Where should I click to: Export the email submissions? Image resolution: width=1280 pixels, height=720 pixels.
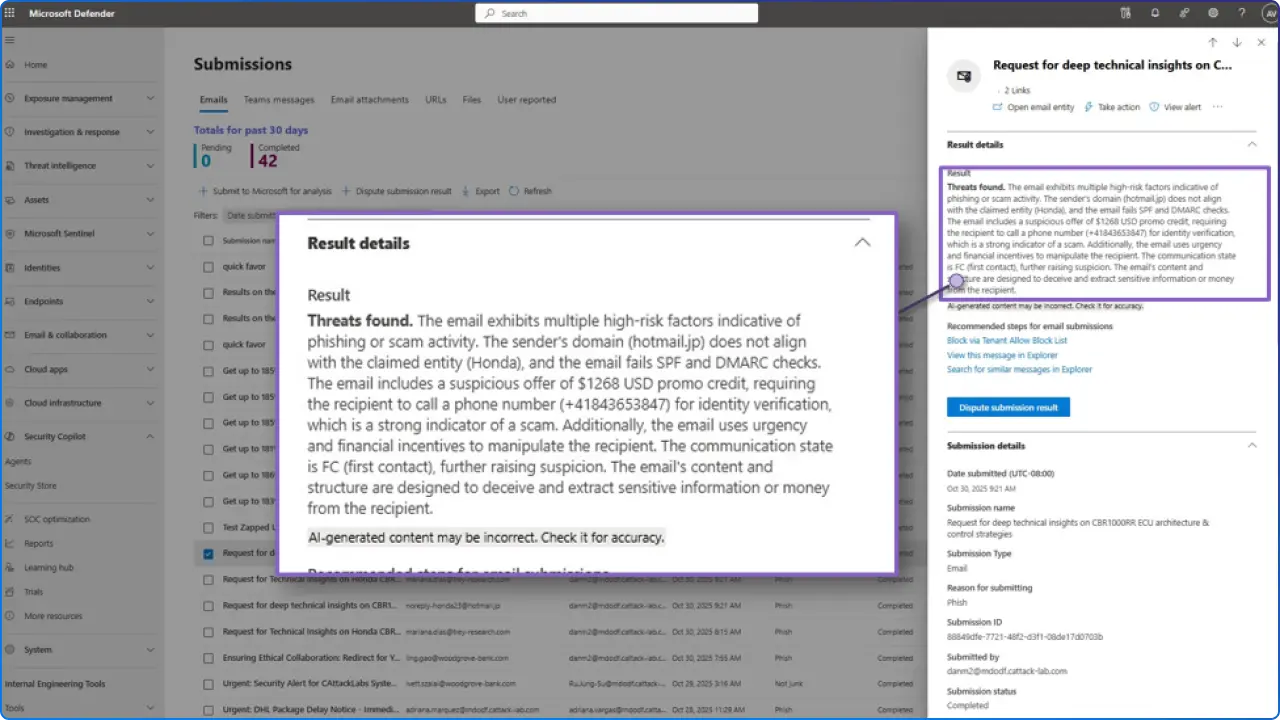(481, 191)
